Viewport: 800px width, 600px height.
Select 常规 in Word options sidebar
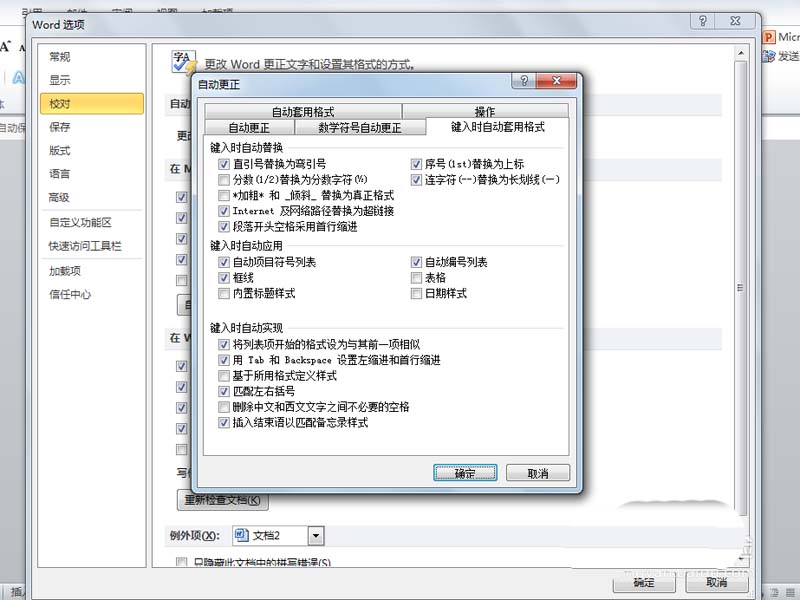(92, 57)
